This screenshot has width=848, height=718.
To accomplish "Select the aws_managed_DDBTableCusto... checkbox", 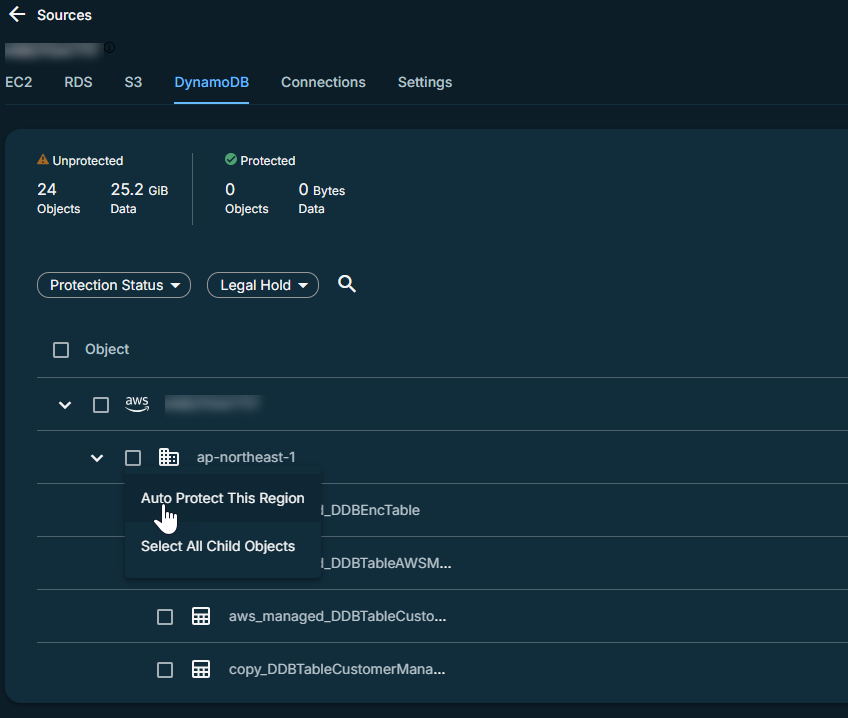I will tap(165, 617).
